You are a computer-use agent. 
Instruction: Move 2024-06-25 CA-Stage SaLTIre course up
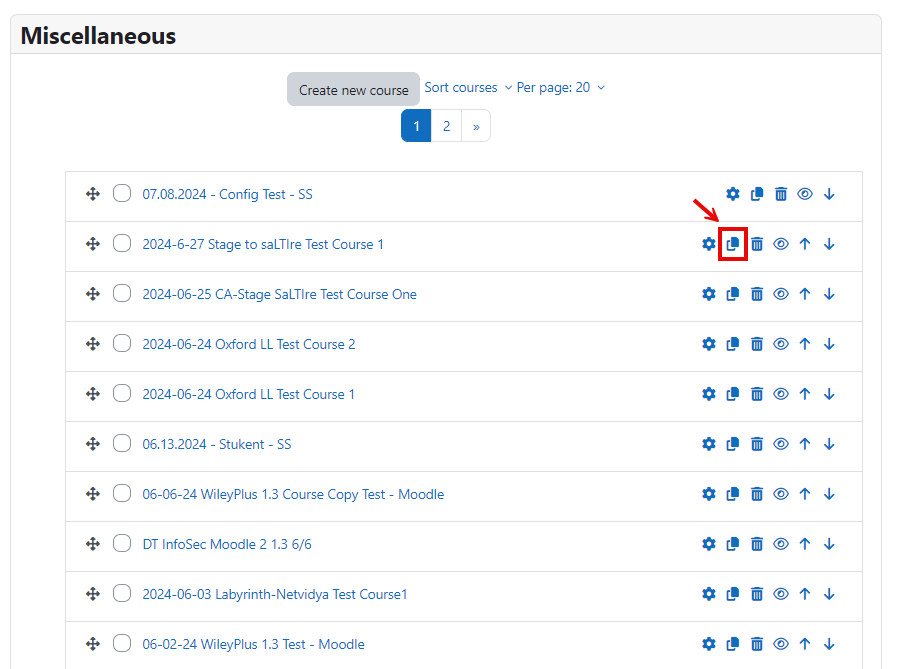805,294
